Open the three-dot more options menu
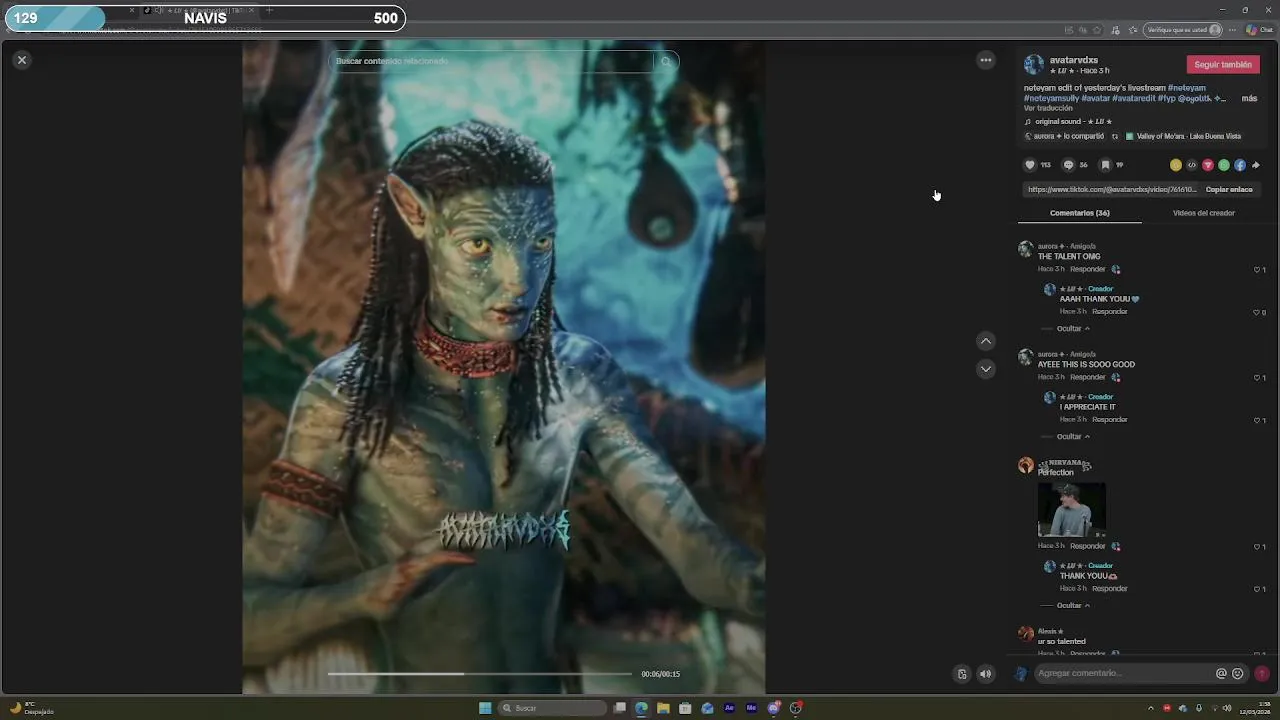This screenshot has width=1280, height=720. pos(986,60)
